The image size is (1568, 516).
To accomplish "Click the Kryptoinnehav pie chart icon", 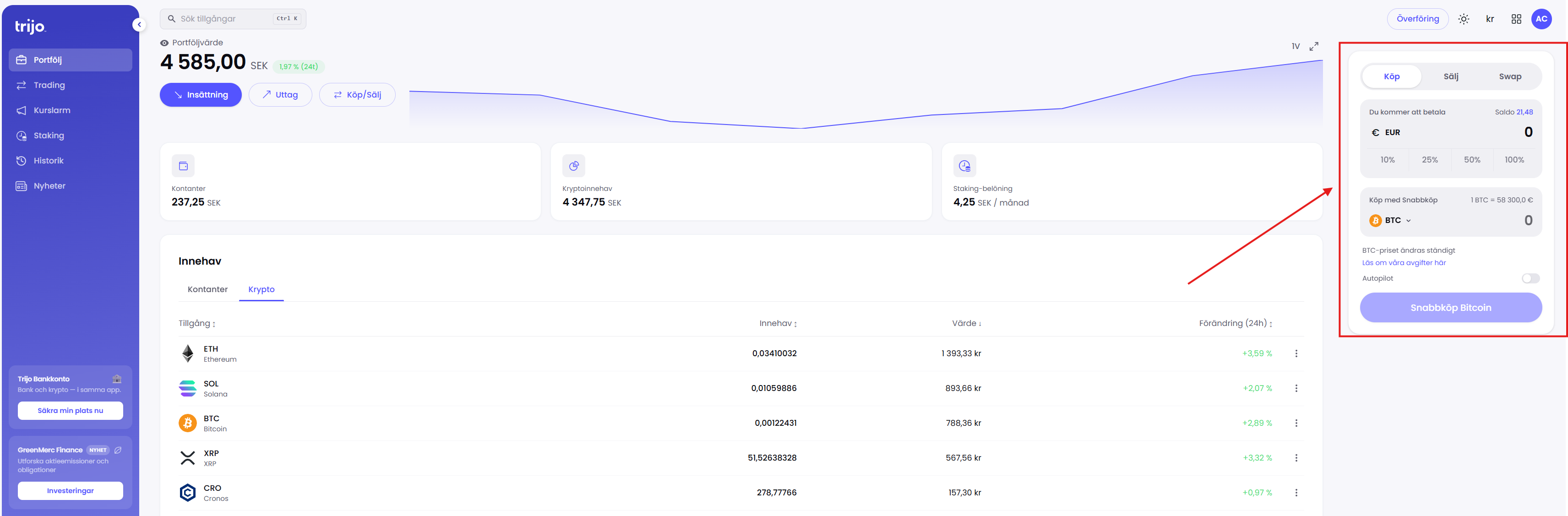I will pos(573,165).
